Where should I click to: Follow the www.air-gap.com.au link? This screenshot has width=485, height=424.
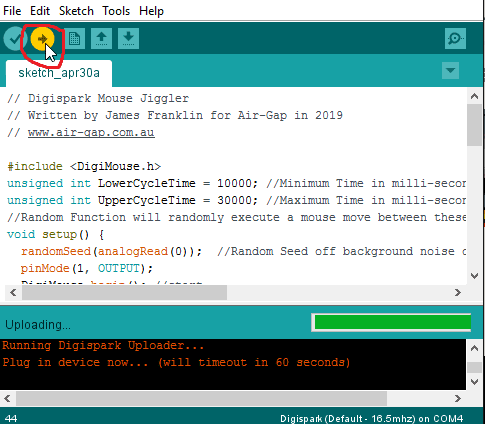point(91,132)
